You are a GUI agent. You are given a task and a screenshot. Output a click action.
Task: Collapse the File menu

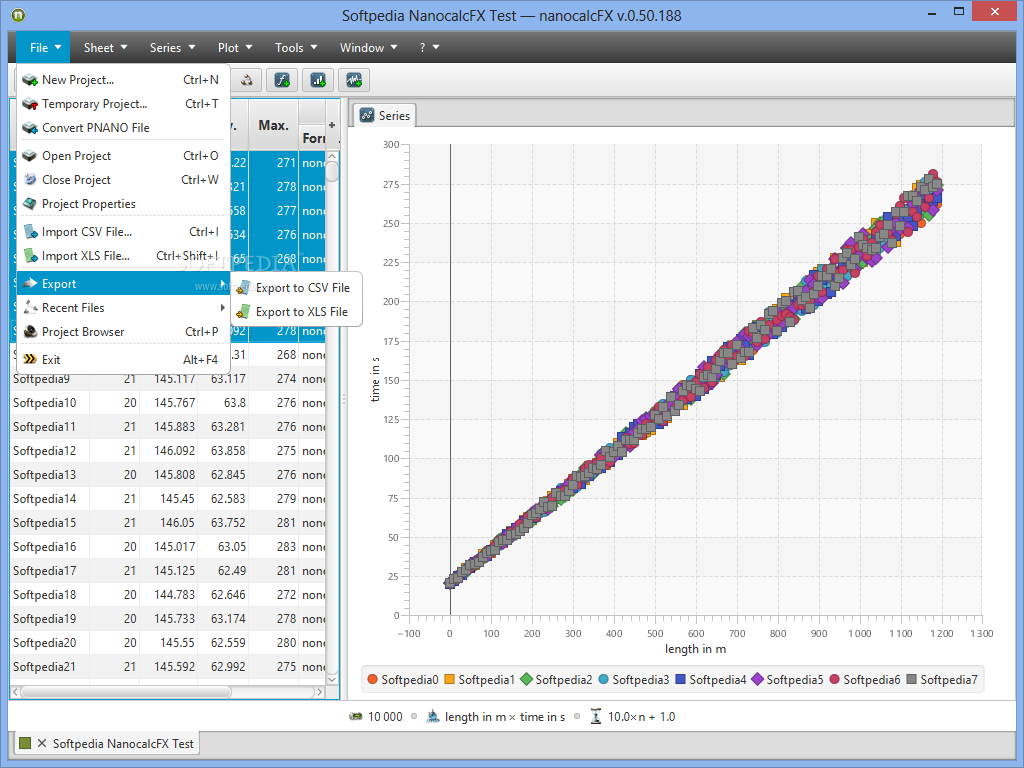click(x=45, y=48)
